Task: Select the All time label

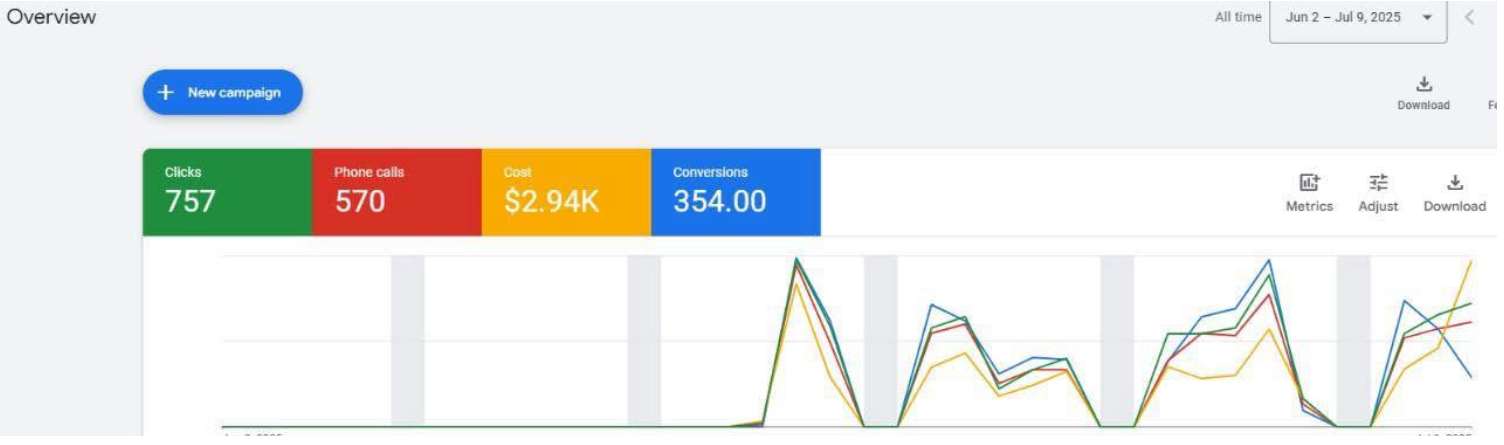Action: click(1237, 17)
